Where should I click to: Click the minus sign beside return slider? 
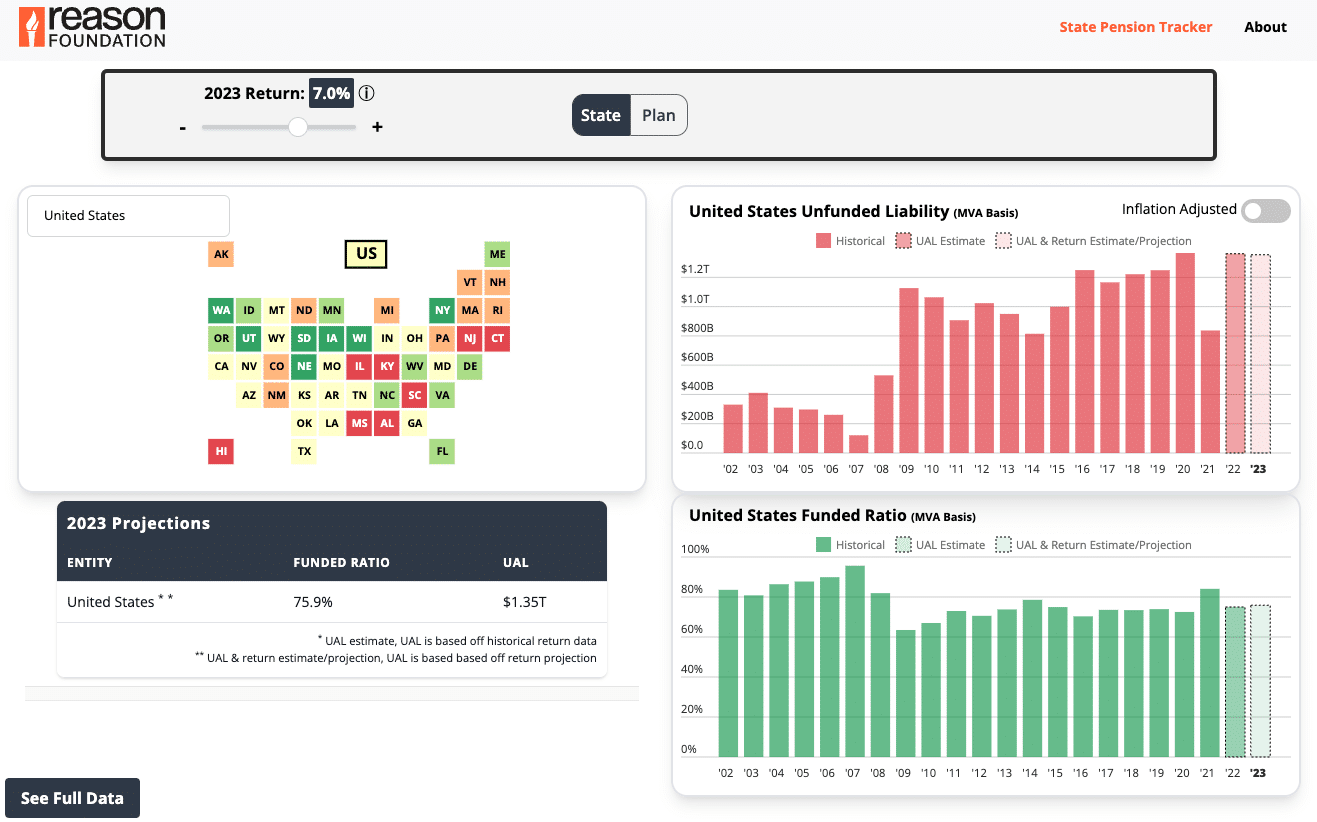[183, 128]
